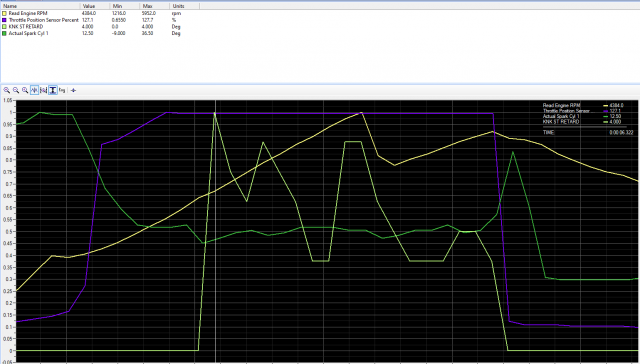Click the third zoom magnifier icon

[x=25, y=90]
